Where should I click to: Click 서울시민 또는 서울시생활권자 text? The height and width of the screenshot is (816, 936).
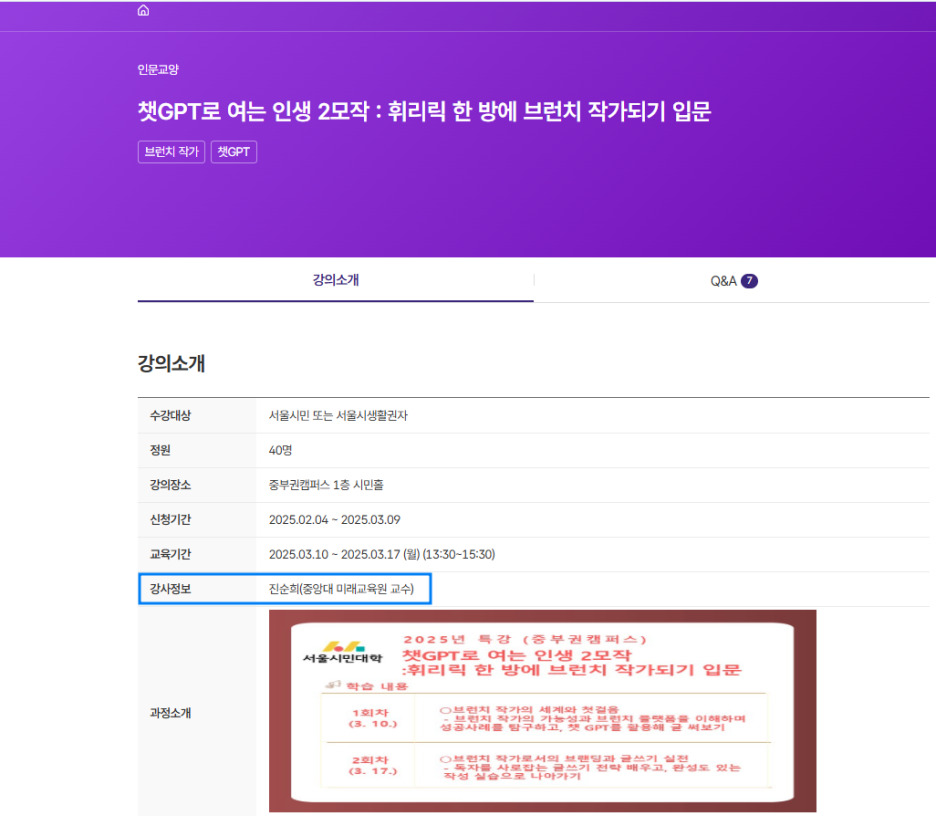[338, 415]
